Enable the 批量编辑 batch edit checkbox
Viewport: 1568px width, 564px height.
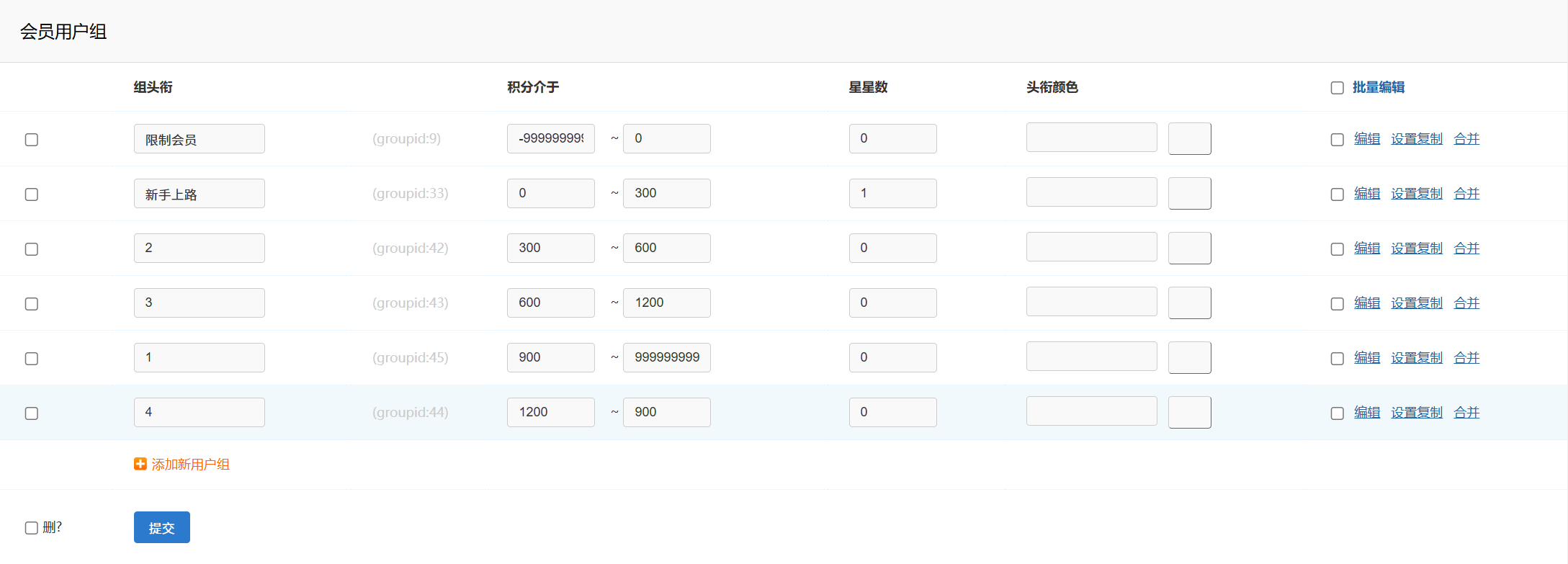[1338, 88]
